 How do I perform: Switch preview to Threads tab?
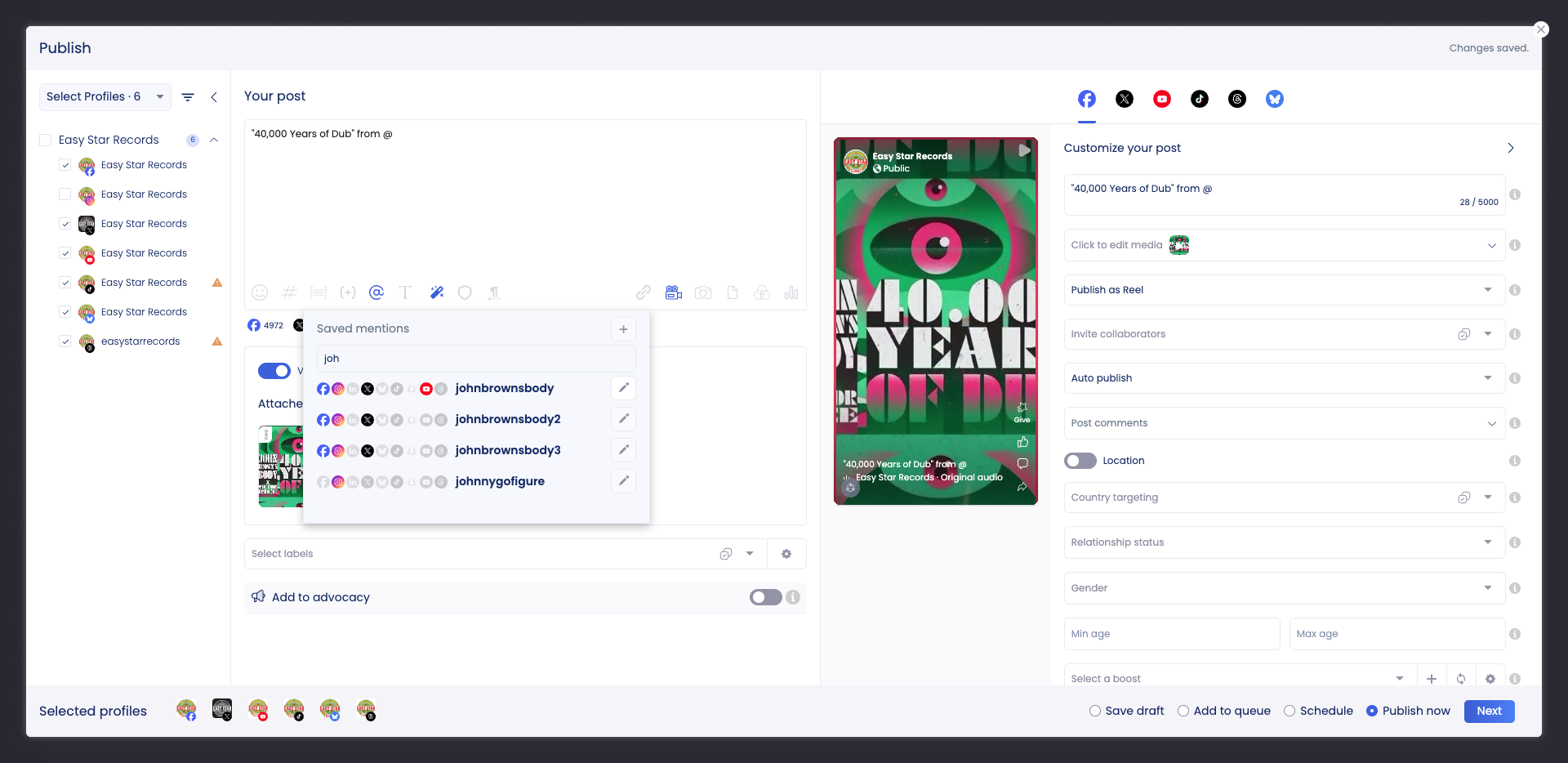coord(1237,99)
